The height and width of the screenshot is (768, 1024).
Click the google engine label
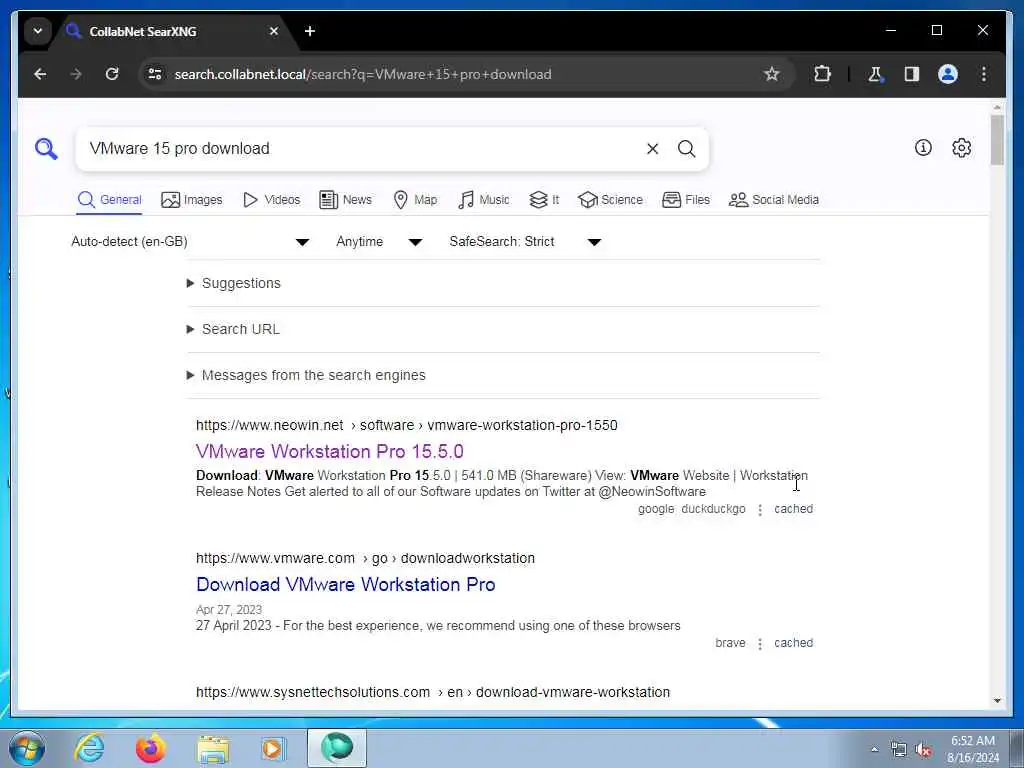656,509
